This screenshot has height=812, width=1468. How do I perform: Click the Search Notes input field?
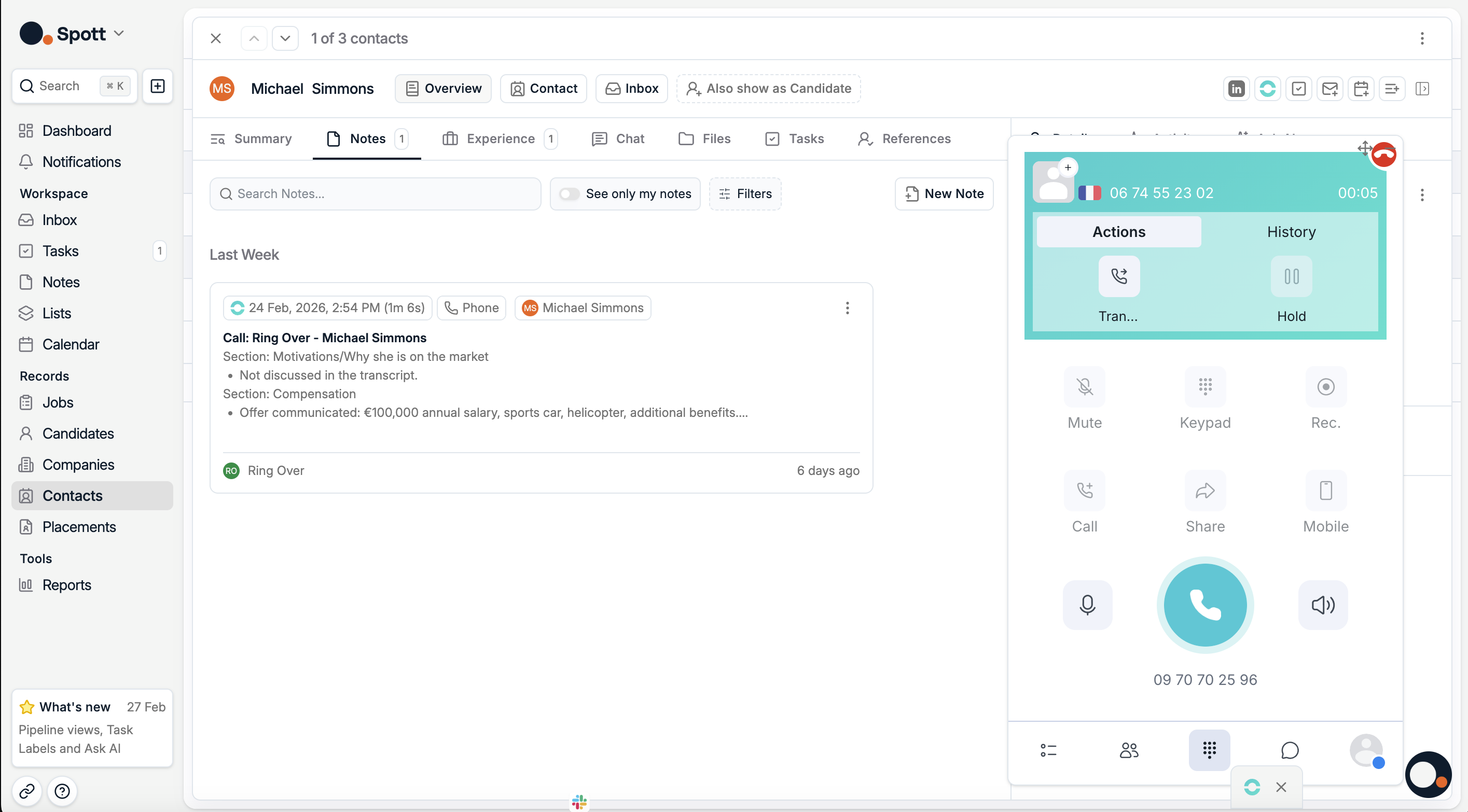[375, 194]
